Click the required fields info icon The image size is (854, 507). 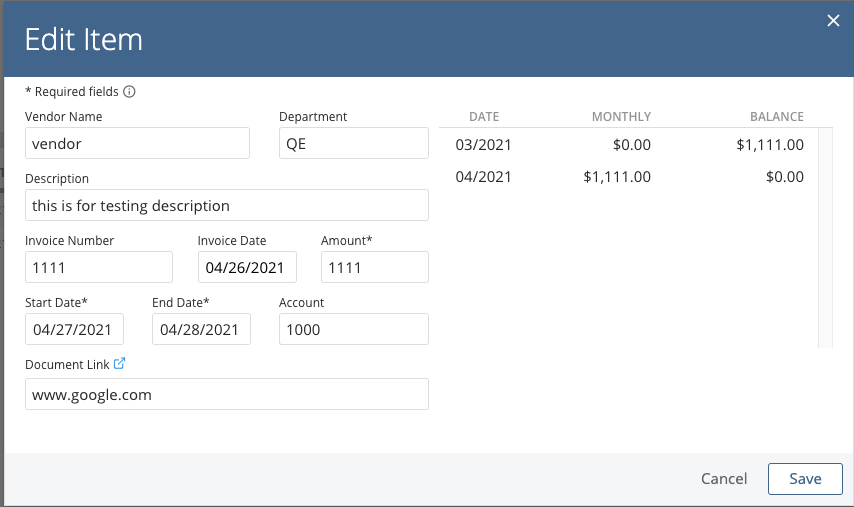tap(129, 92)
